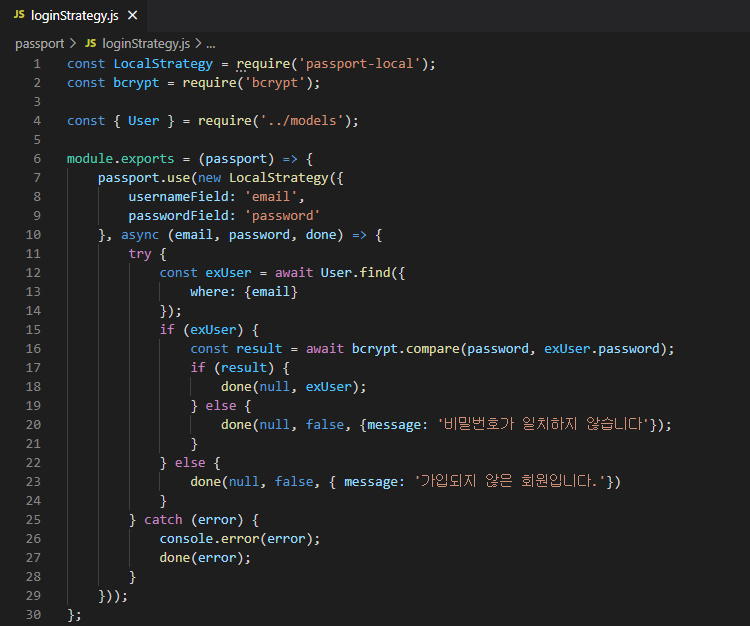Click passwordField property
This screenshot has height=626, width=750.
click(x=179, y=216)
